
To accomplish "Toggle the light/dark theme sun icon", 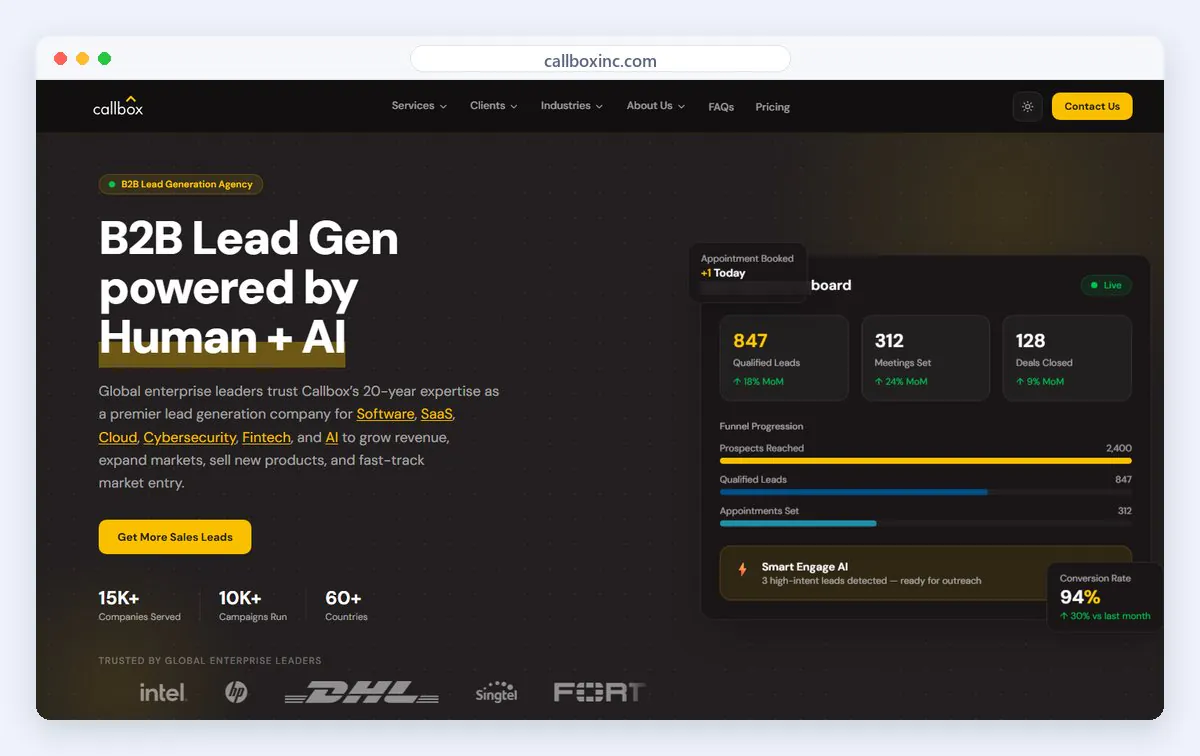I will tap(1027, 106).
